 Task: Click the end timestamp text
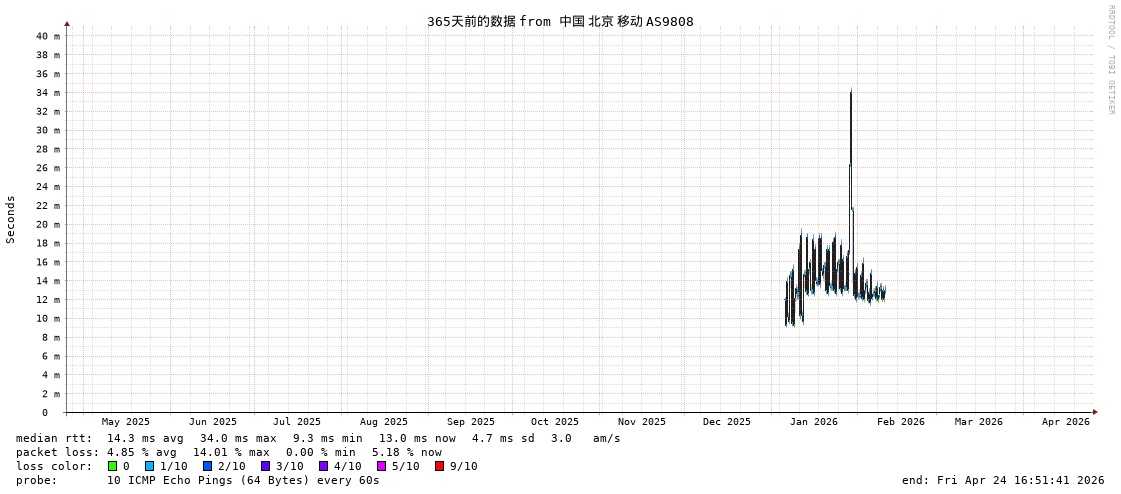tap(1002, 480)
